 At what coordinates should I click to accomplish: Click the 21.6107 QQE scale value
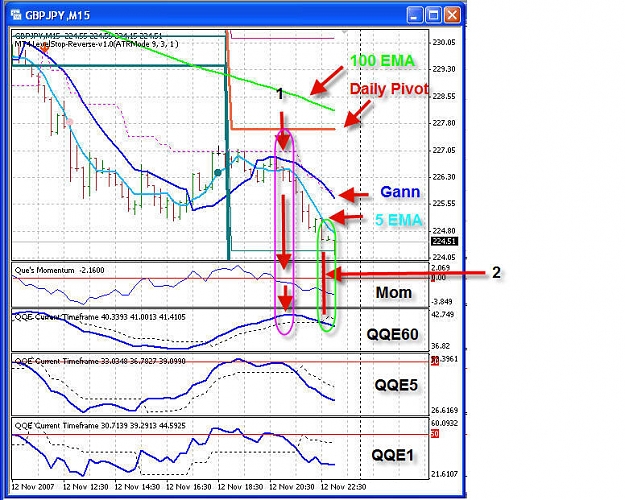tap(444, 474)
